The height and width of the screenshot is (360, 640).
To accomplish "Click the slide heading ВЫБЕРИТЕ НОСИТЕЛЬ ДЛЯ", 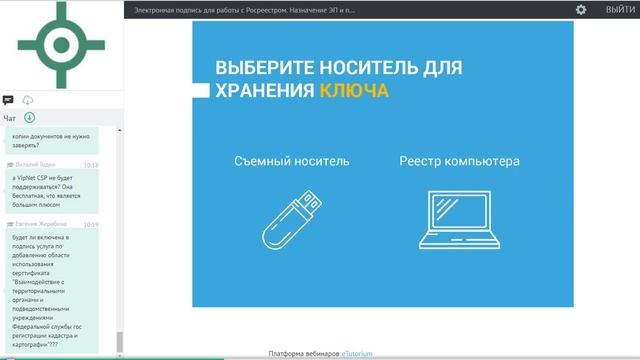I will tap(339, 68).
